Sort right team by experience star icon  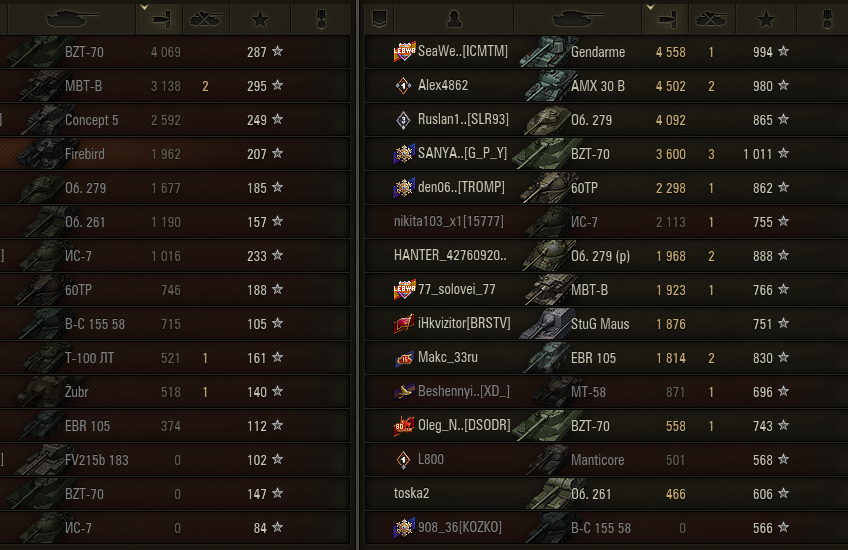[x=766, y=19]
